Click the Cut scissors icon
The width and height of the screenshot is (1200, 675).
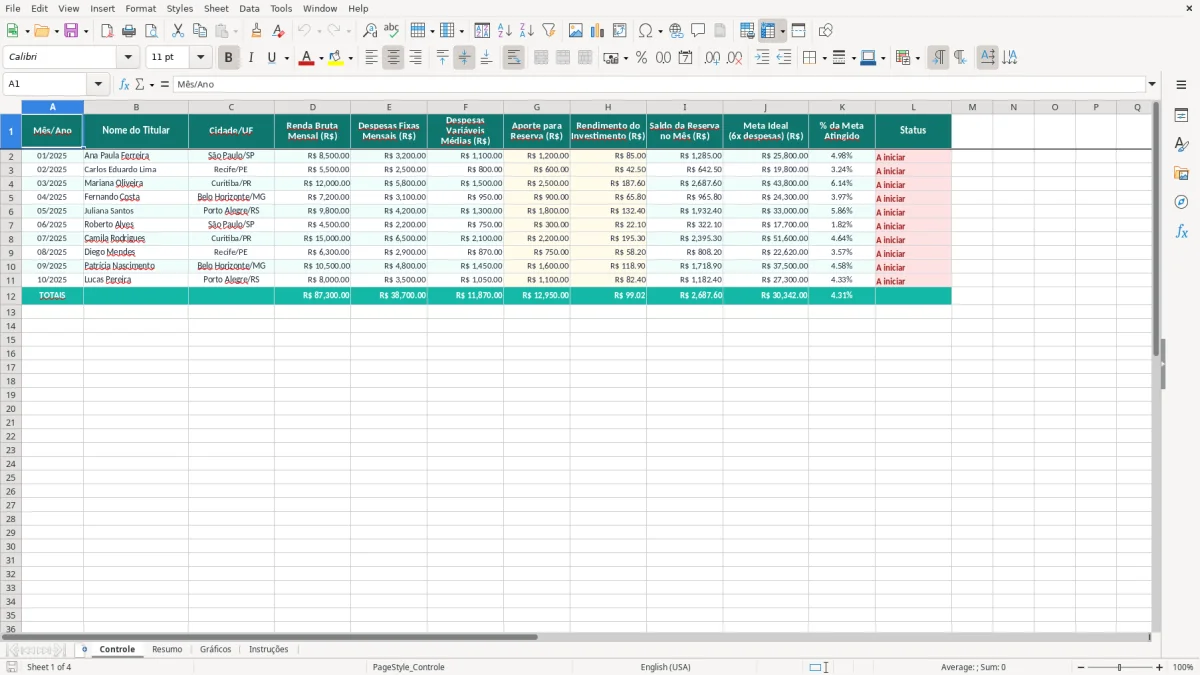pyautogui.click(x=178, y=31)
